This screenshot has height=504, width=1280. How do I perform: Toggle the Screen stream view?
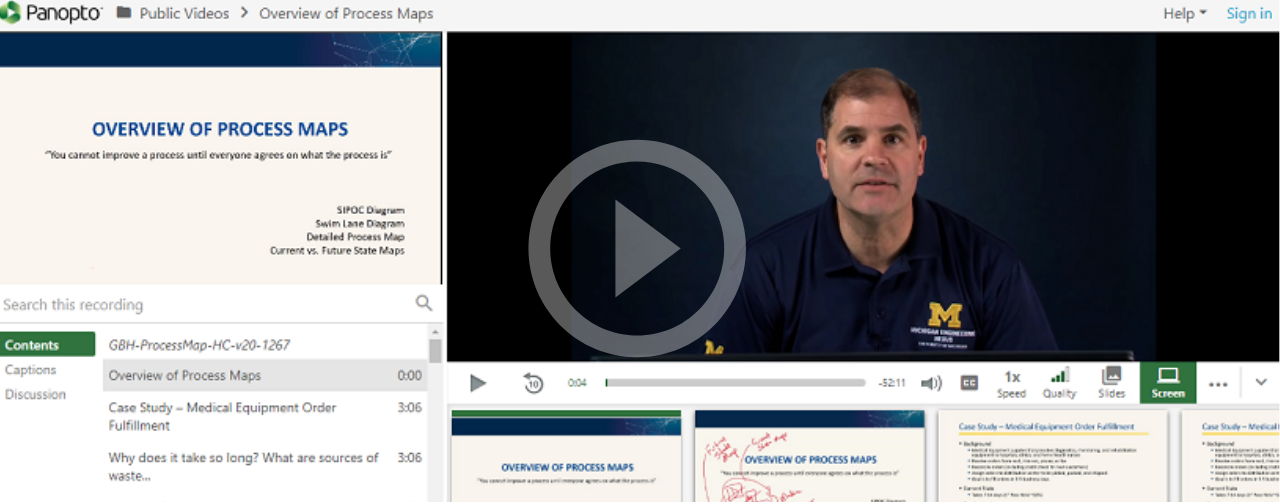pyautogui.click(x=1168, y=383)
